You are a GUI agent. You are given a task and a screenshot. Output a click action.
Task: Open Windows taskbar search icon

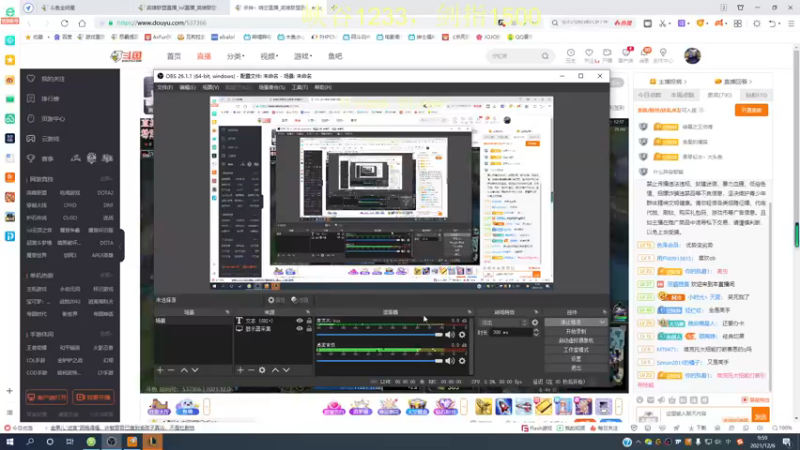click(30, 442)
